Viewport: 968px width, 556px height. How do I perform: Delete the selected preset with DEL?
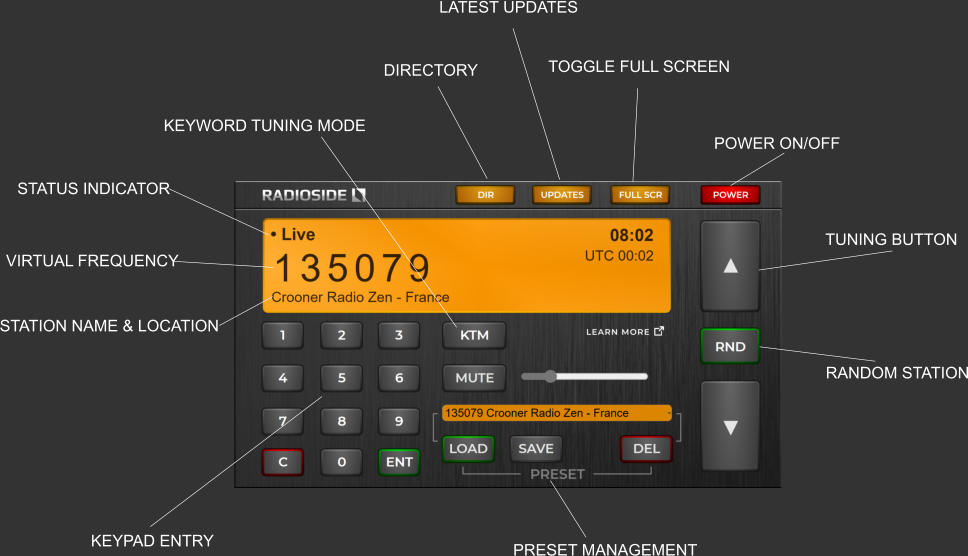646,448
